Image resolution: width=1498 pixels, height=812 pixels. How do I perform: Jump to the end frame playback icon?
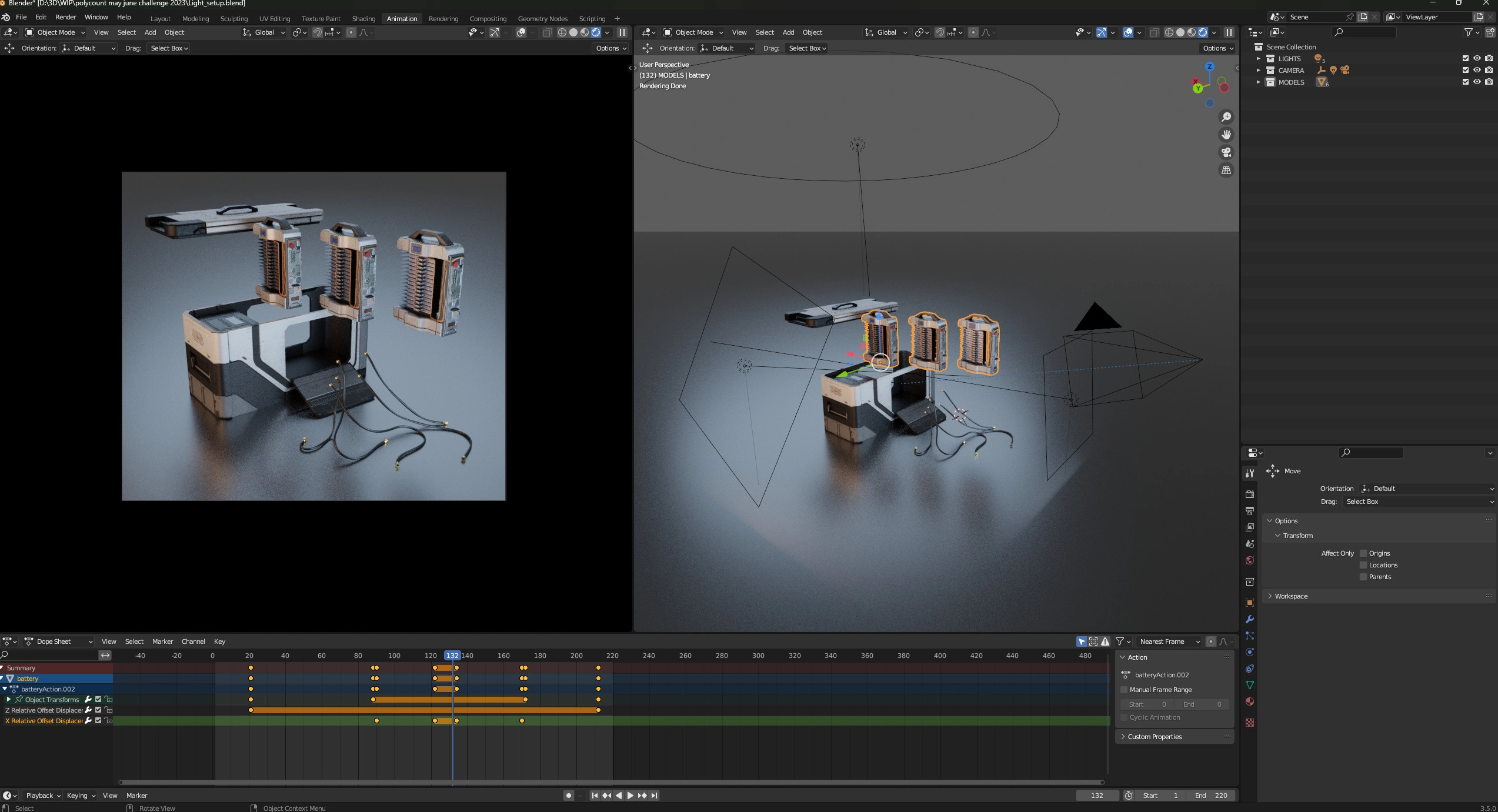655,796
